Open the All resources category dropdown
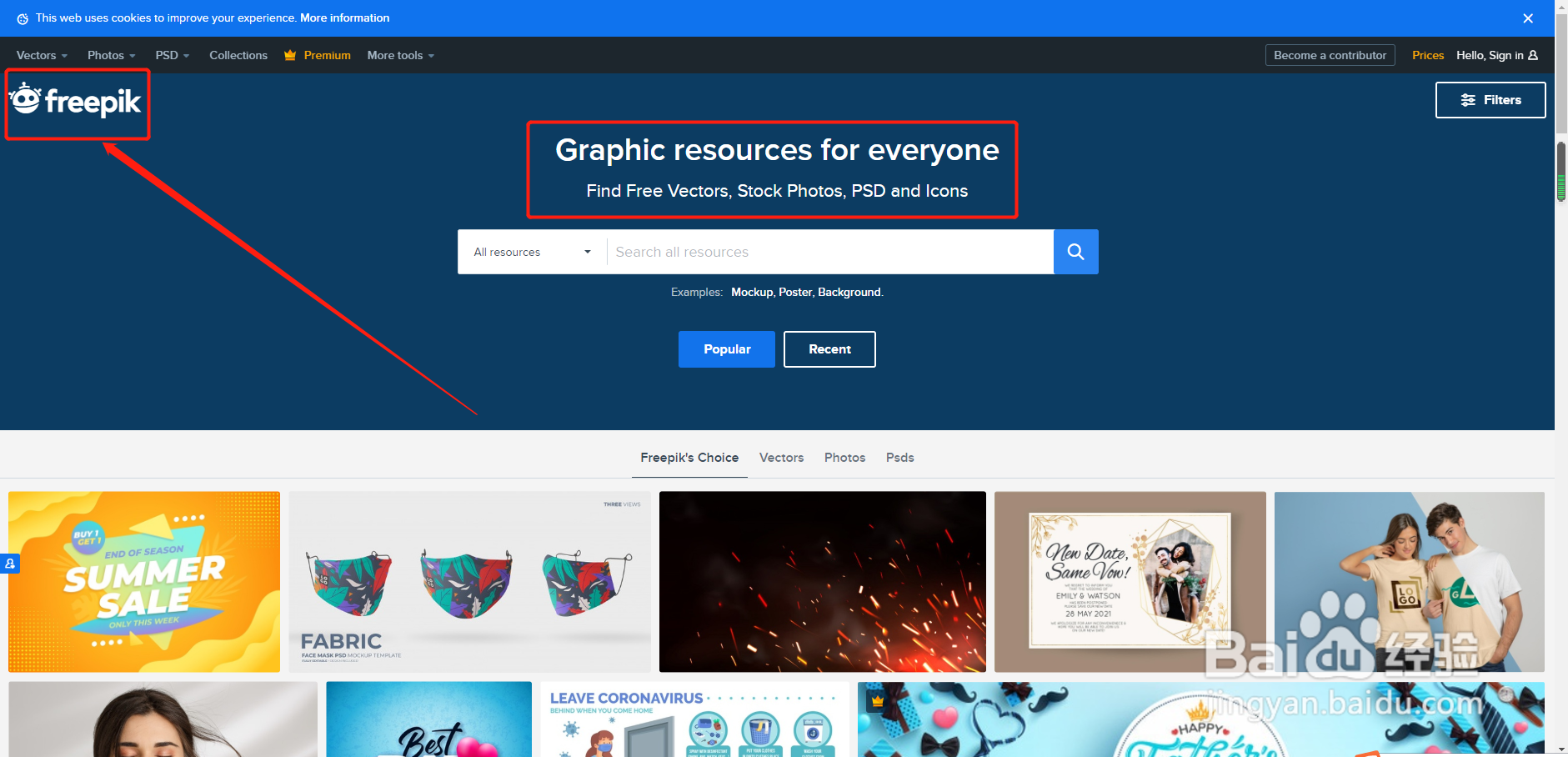The image size is (1568, 757). (532, 252)
